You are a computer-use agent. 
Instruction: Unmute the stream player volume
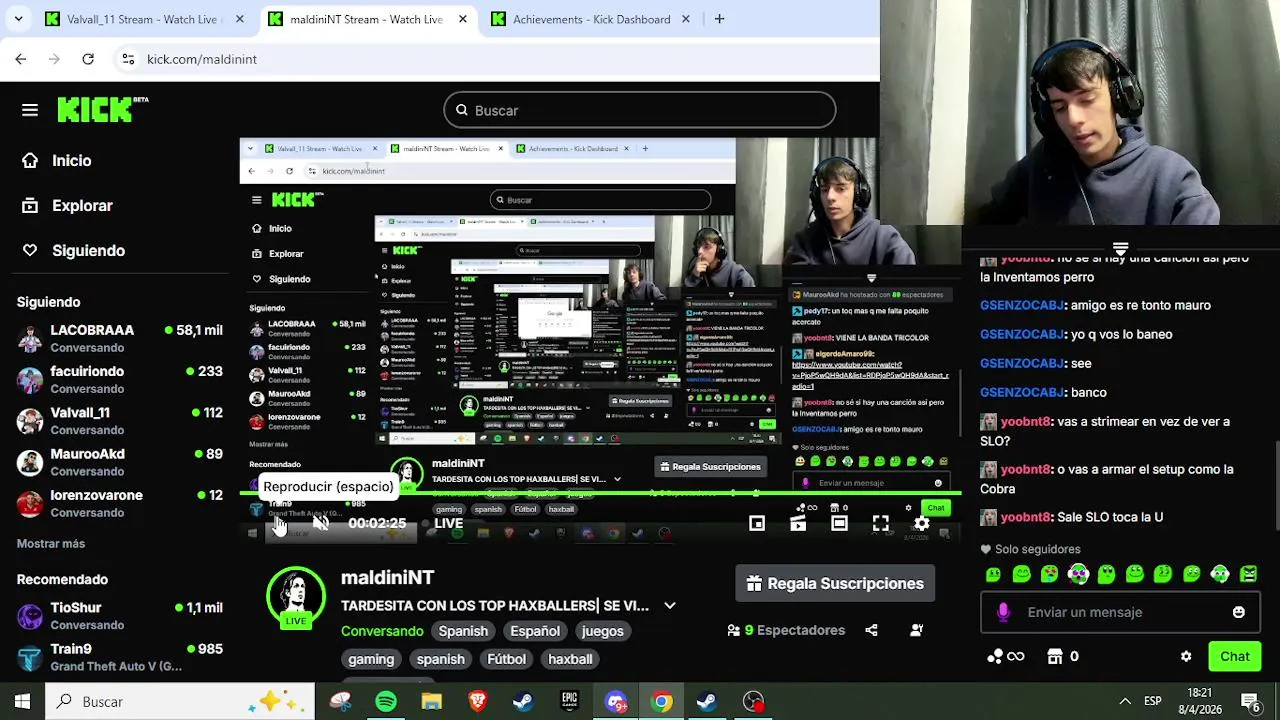320,523
